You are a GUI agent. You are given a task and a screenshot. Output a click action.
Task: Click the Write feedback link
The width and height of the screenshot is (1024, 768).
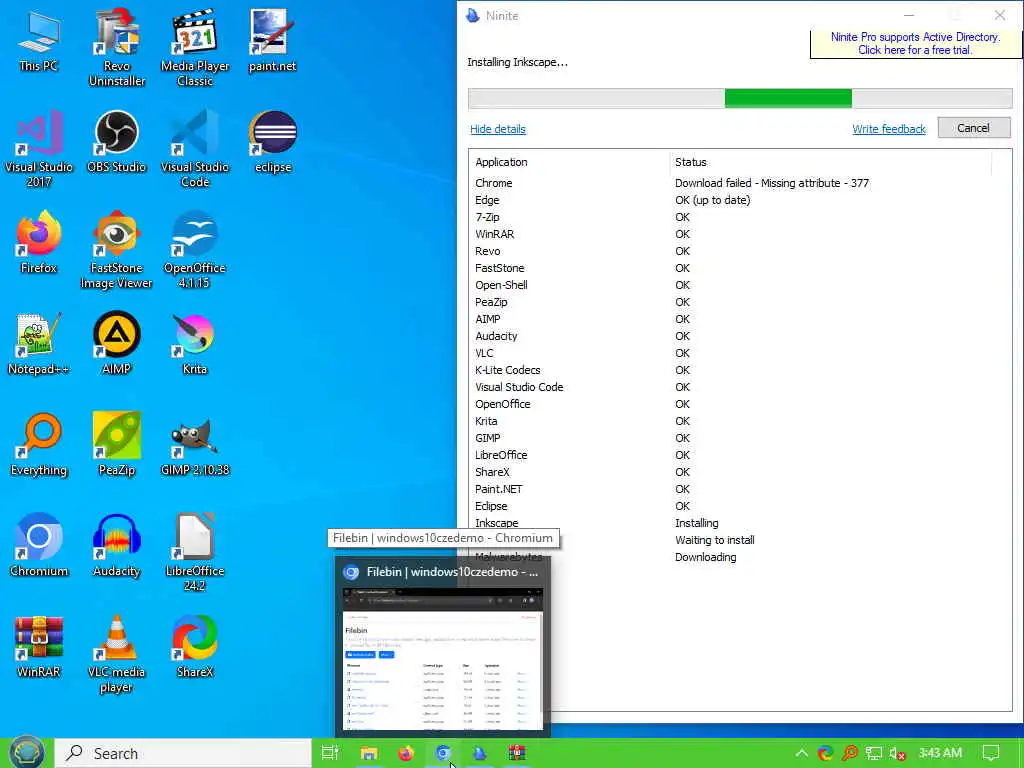point(889,129)
